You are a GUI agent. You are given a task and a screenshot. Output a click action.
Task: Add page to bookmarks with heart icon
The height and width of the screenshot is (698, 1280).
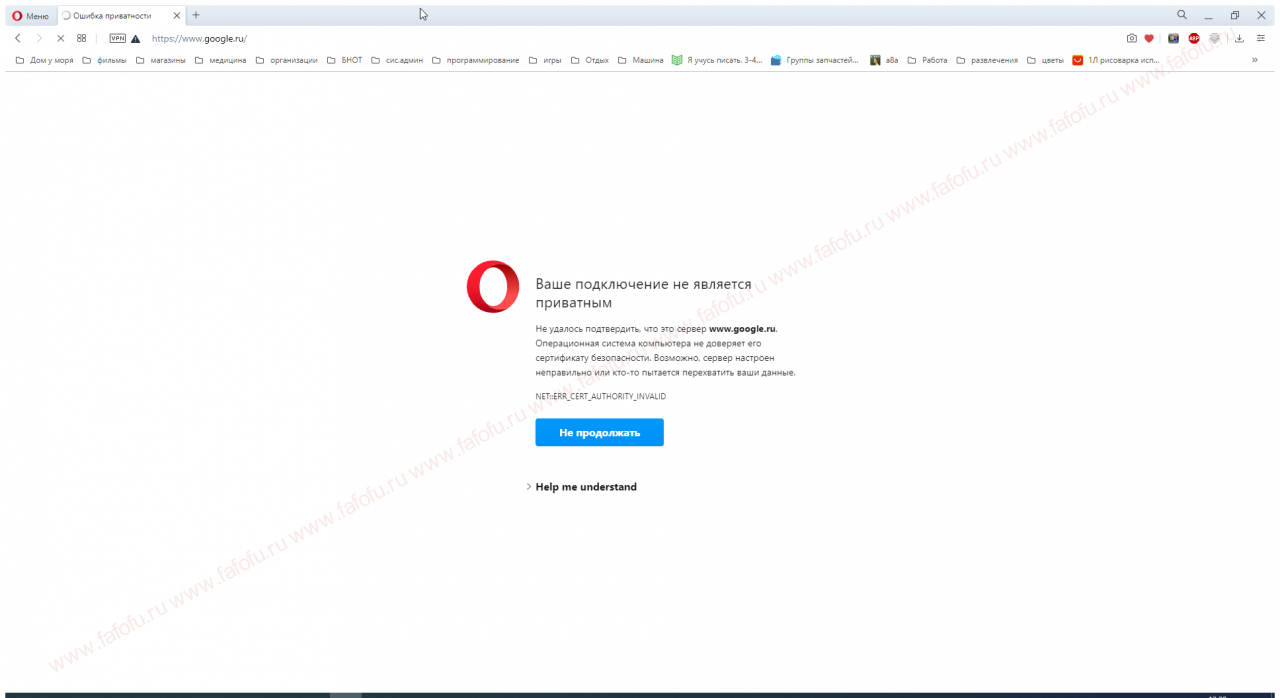[x=1149, y=38]
